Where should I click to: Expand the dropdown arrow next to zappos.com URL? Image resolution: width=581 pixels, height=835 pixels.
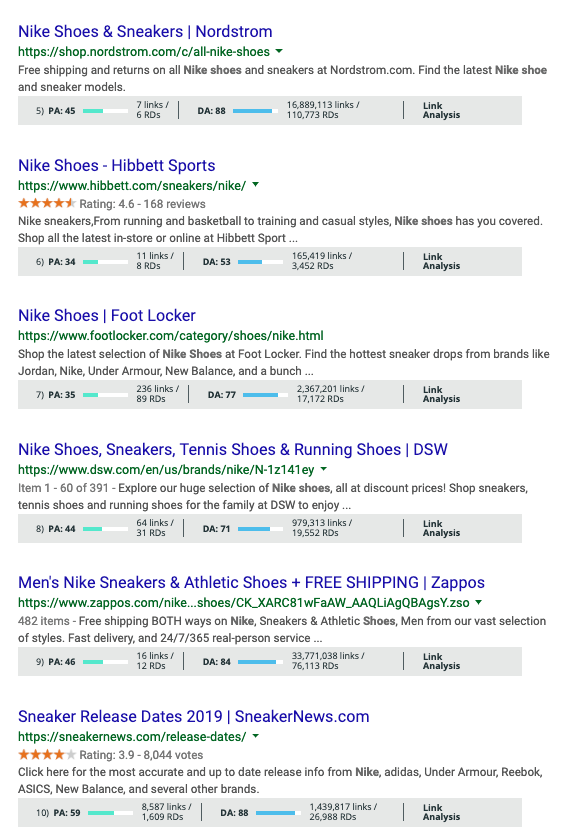coord(478,602)
